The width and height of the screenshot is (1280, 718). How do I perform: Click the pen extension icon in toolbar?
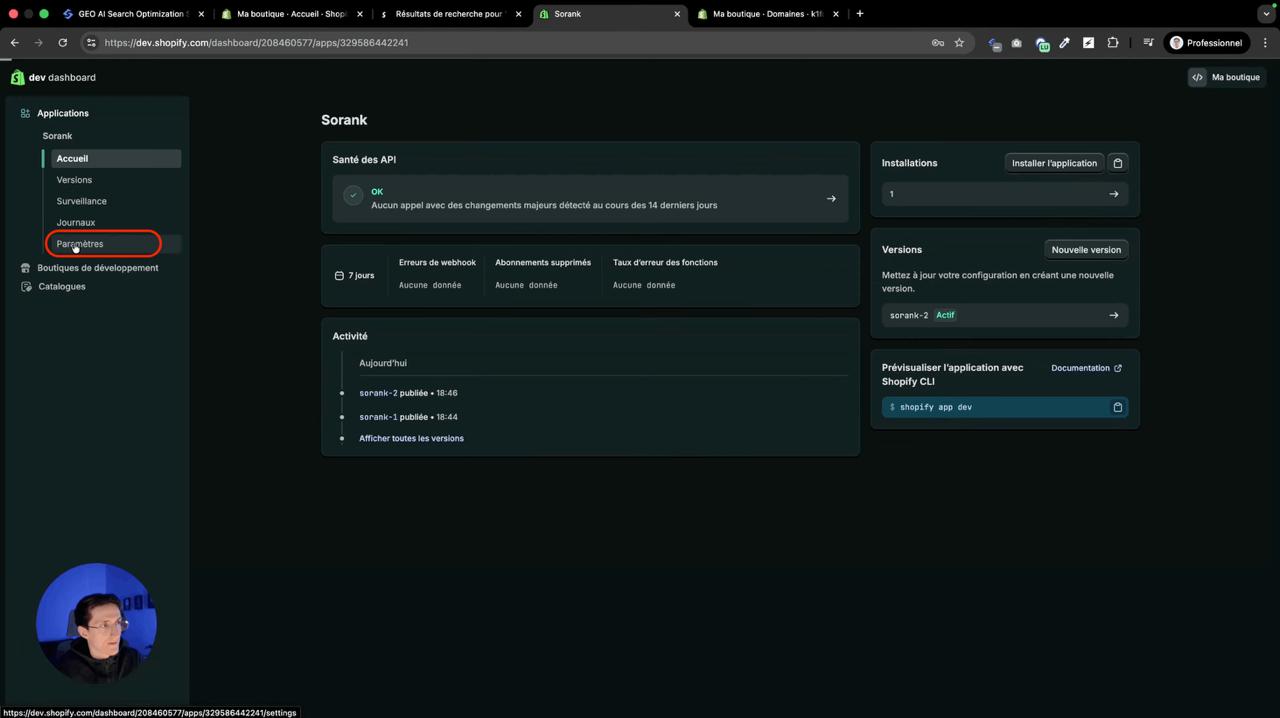pos(1064,43)
